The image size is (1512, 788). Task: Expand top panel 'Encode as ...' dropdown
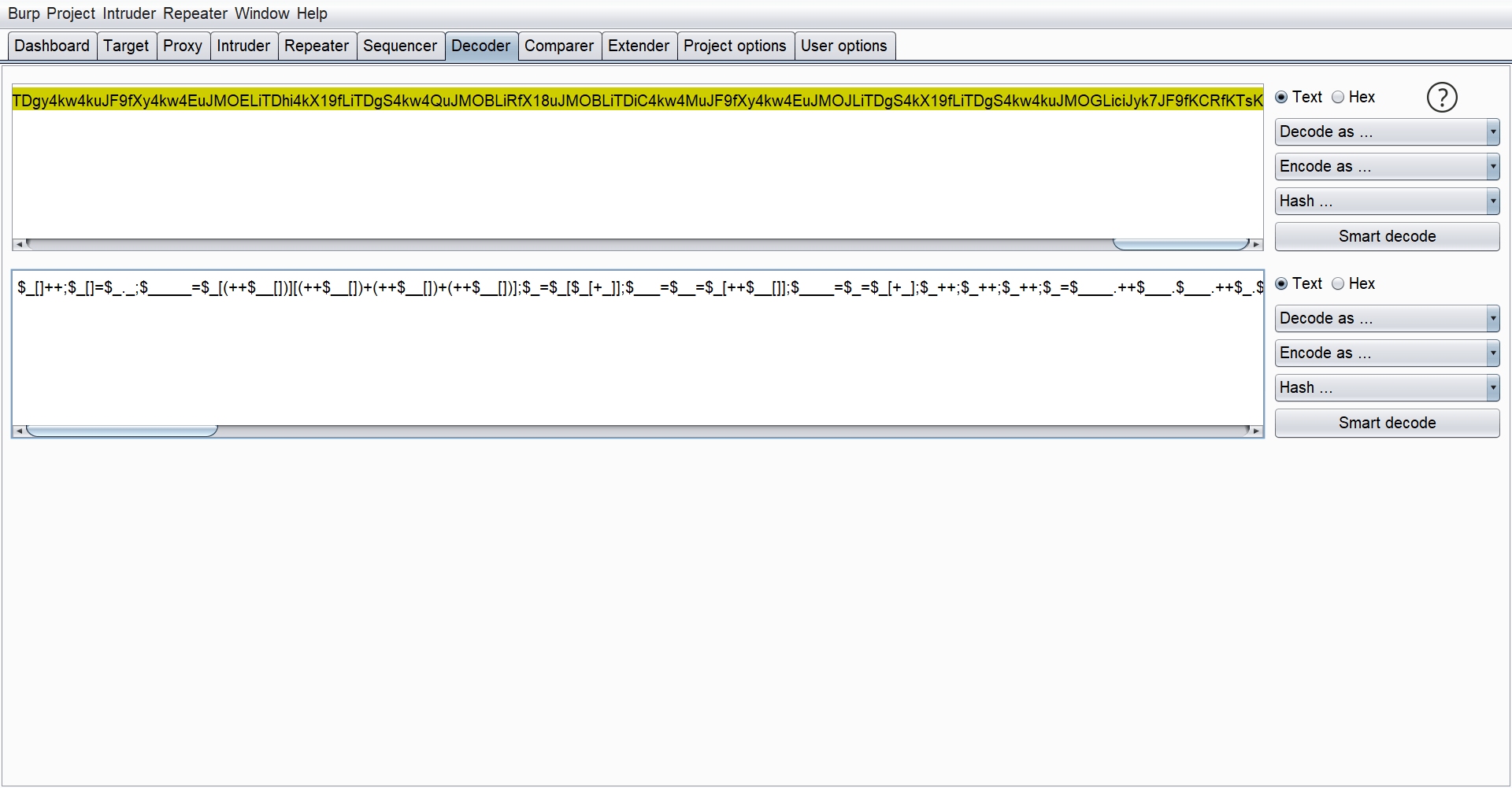click(1386, 167)
